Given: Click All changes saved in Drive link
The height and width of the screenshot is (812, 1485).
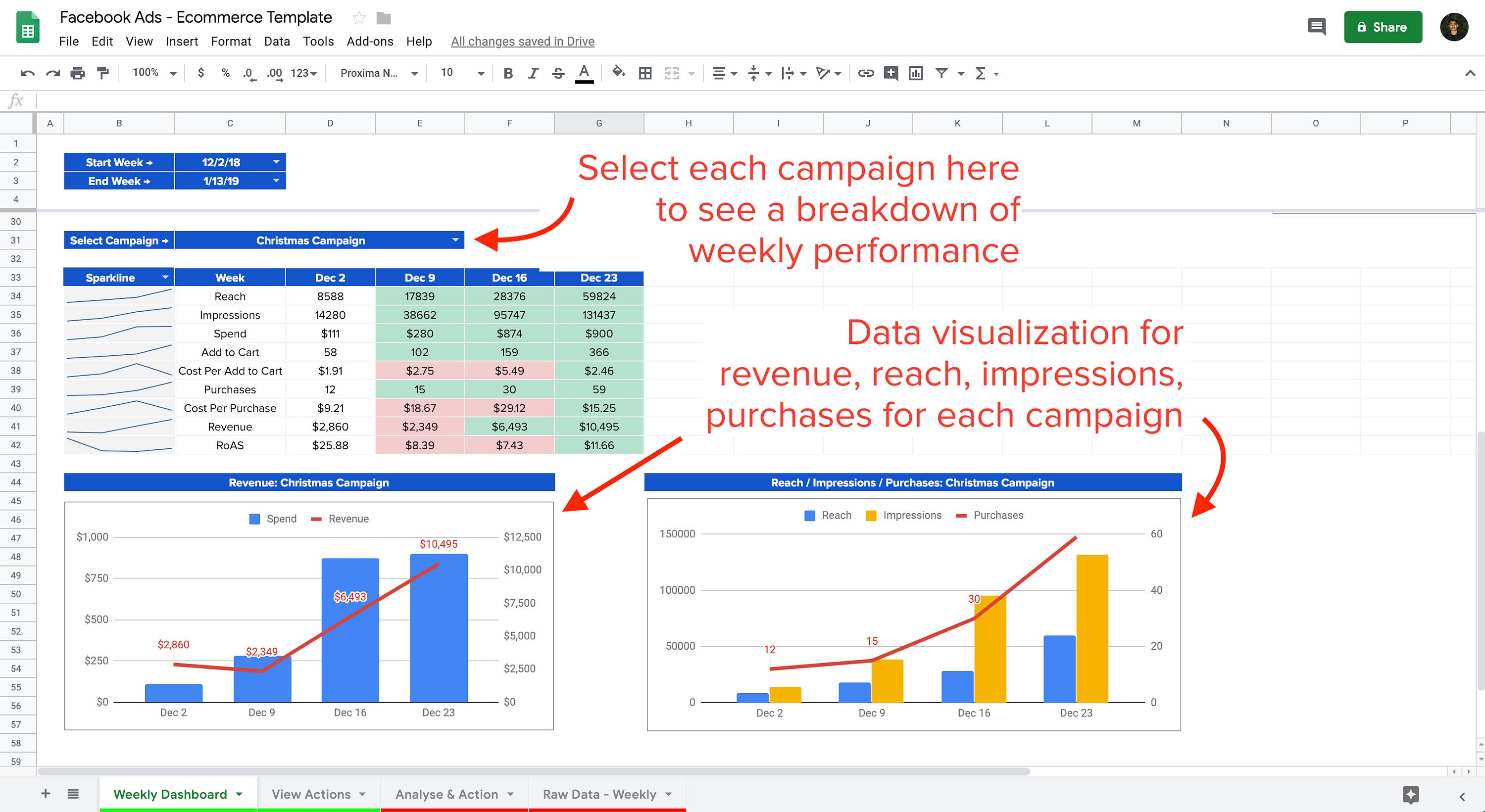Looking at the screenshot, I should (x=522, y=42).
